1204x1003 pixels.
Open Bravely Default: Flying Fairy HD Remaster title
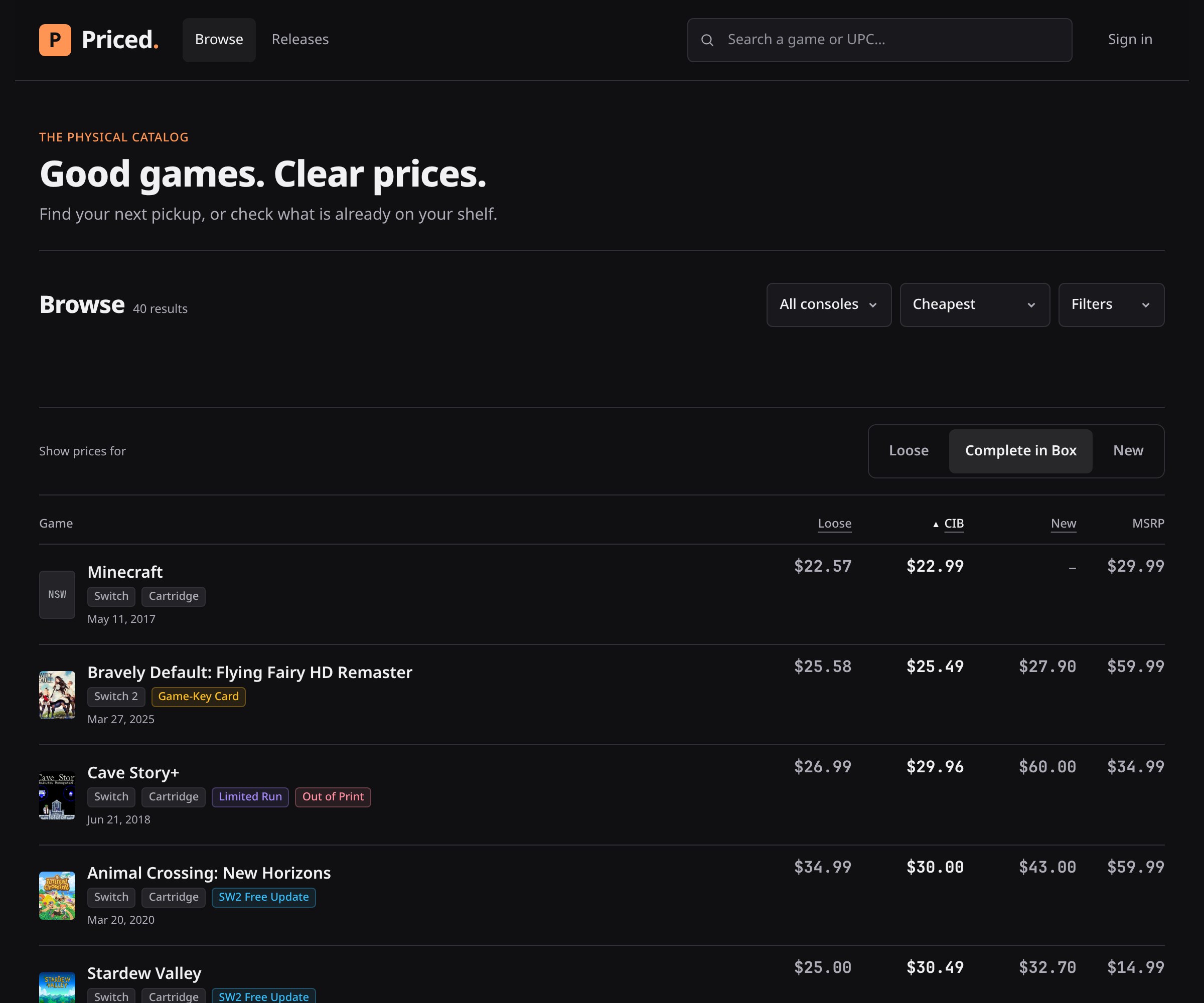(249, 673)
